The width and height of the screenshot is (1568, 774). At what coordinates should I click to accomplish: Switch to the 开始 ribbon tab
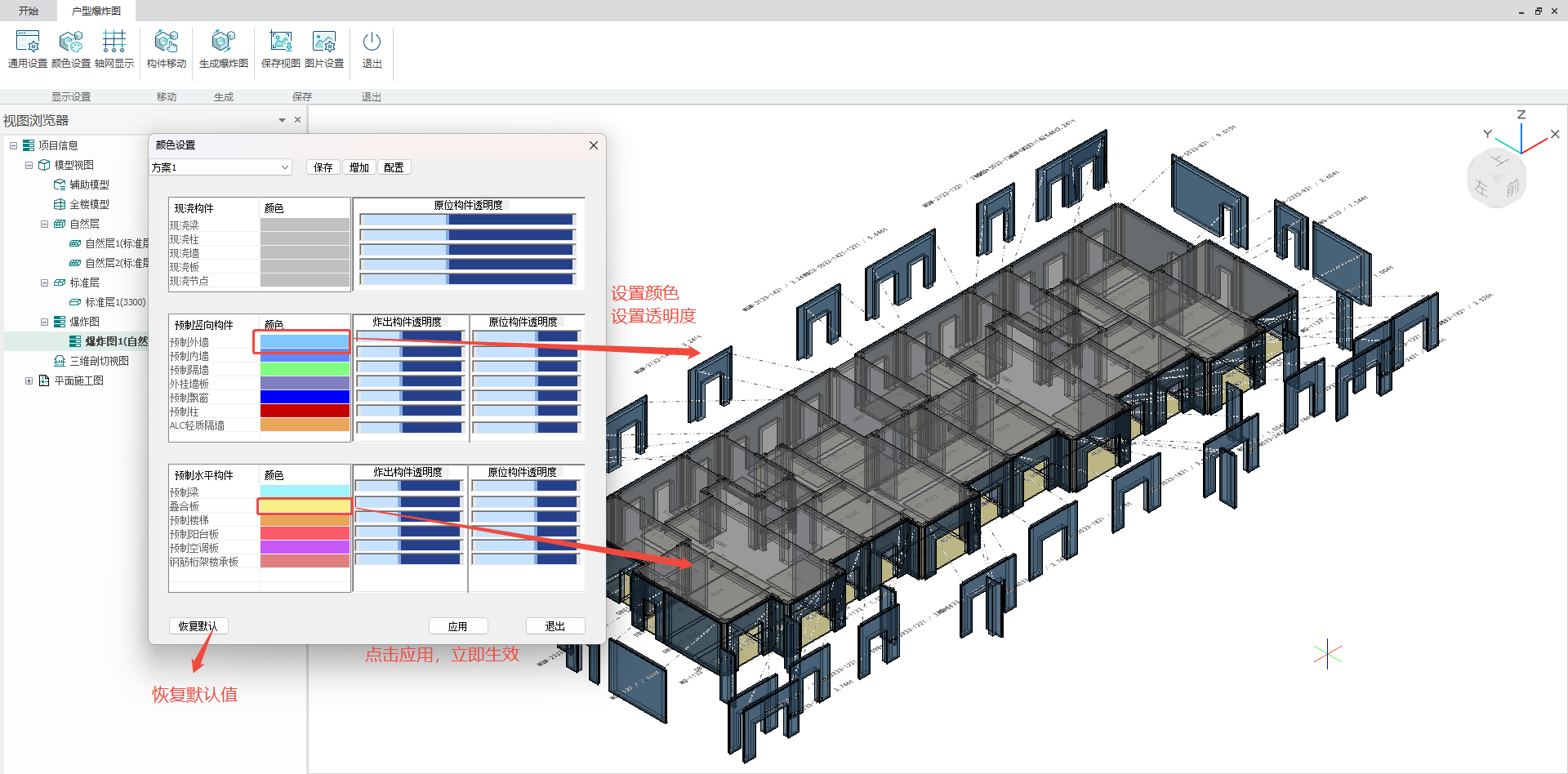click(29, 11)
